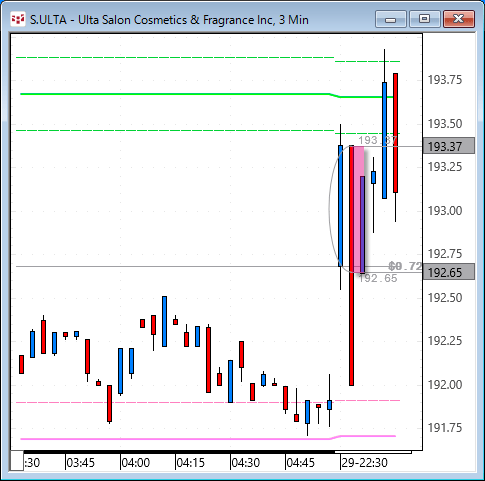This screenshot has width=485, height=481.
Task: Click the 03:45 time label on axis
Action: click(80, 463)
